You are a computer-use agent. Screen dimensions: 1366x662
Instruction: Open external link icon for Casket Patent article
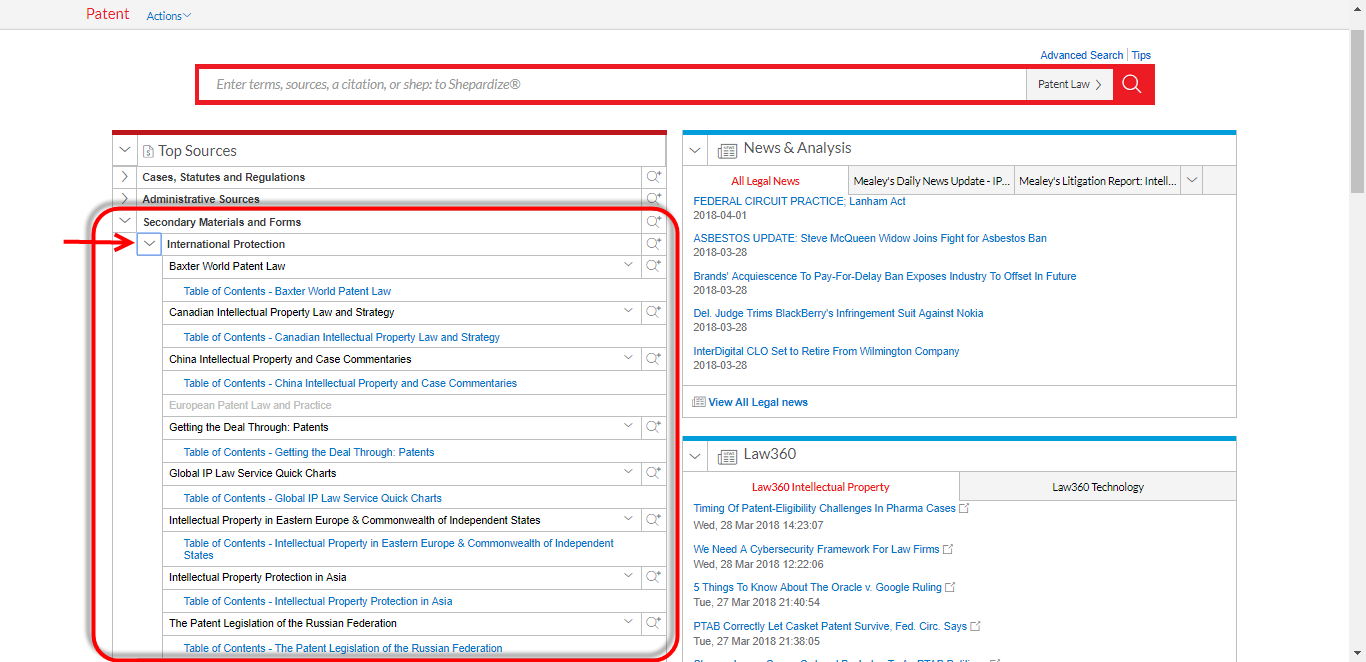point(975,626)
